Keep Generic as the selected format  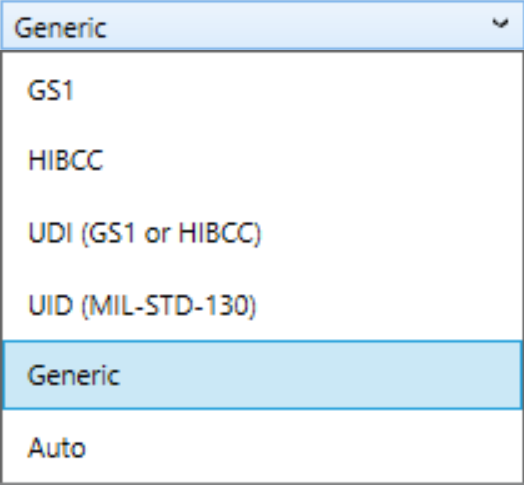[x=262, y=375]
